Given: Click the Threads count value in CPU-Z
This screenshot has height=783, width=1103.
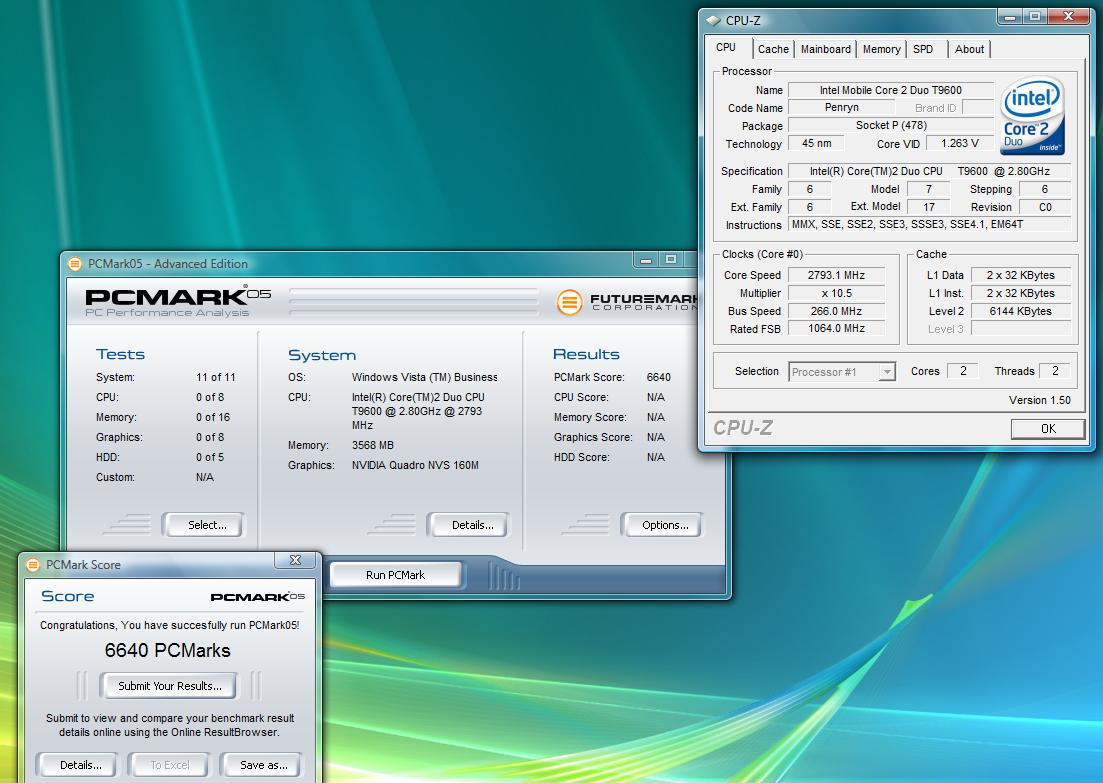Looking at the screenshot, I should 1054,371.
